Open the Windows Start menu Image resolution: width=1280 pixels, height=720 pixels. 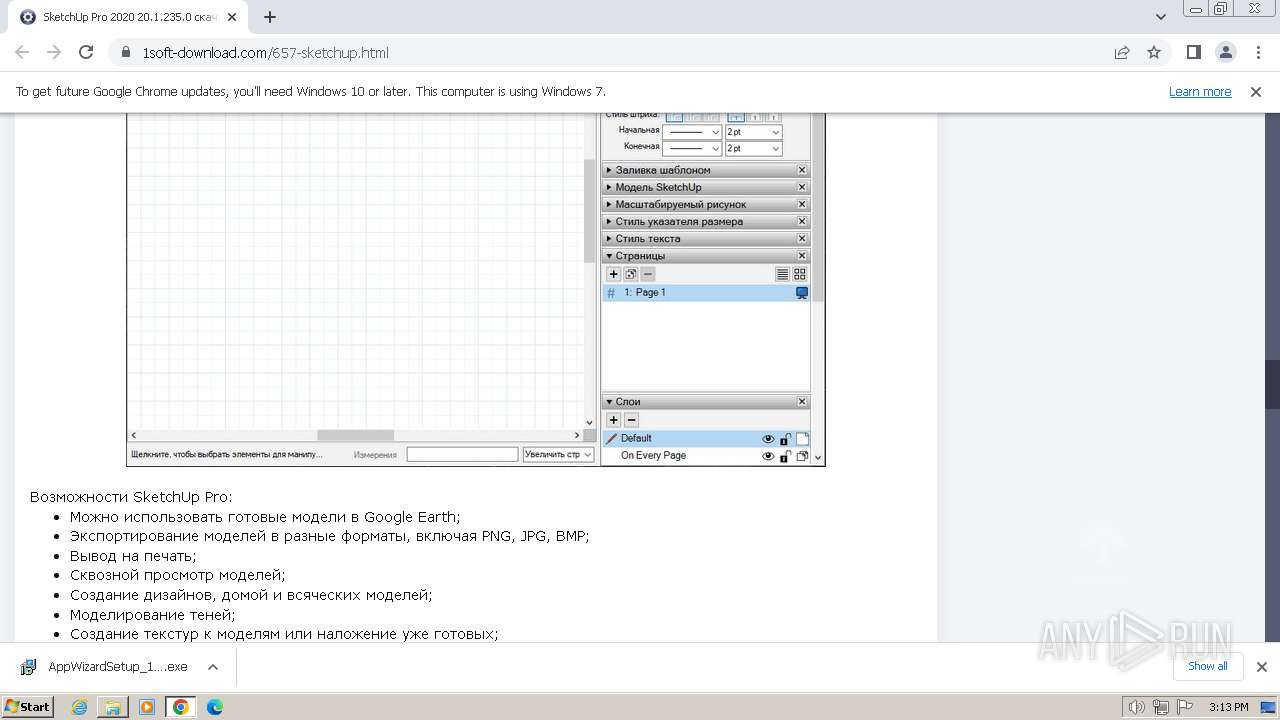[x=28, y=707]
